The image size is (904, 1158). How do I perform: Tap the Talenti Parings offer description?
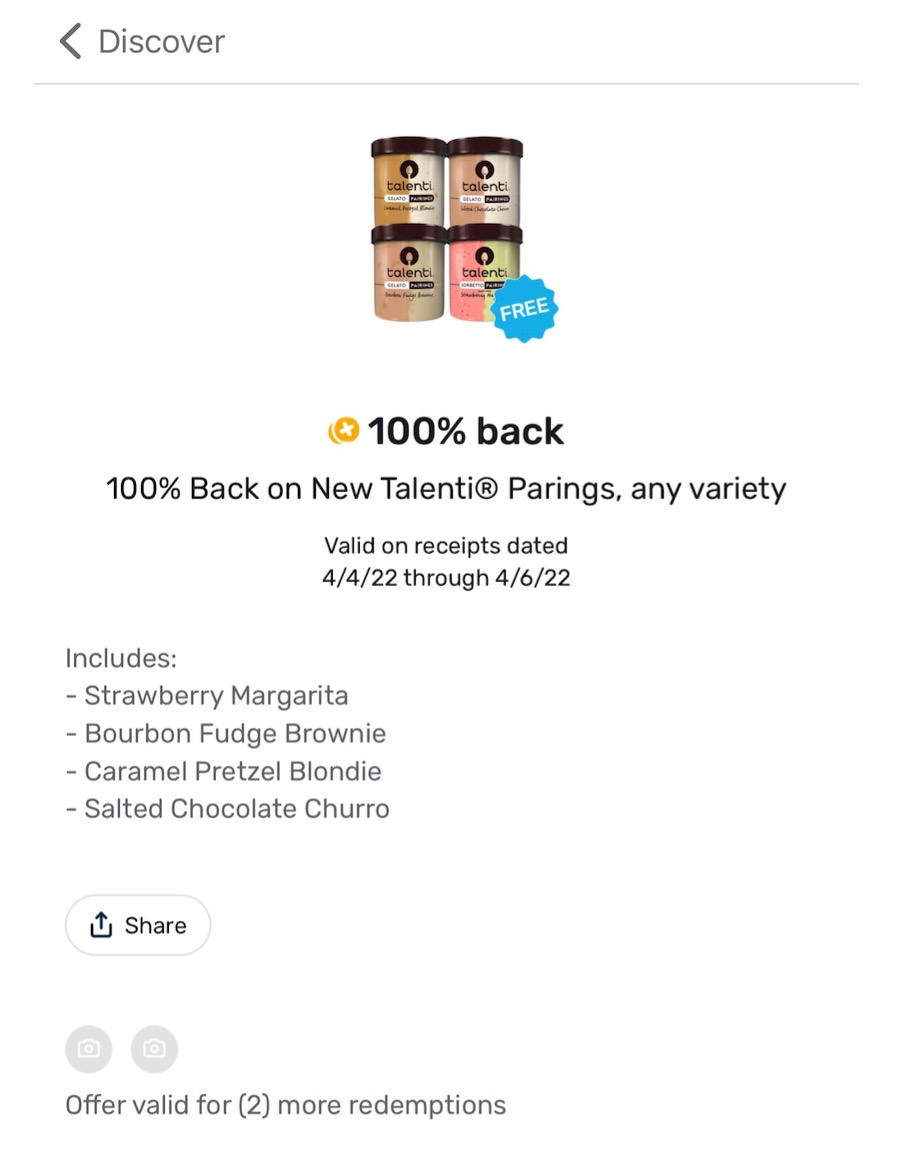(446, 489)
